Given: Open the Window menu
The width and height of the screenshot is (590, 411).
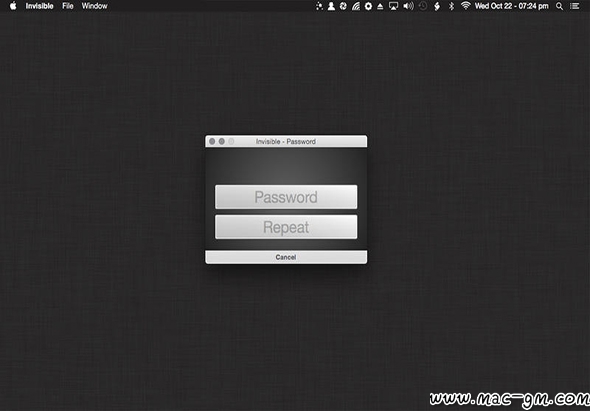Looking at the screenshot, I should (x=94, y=6).
